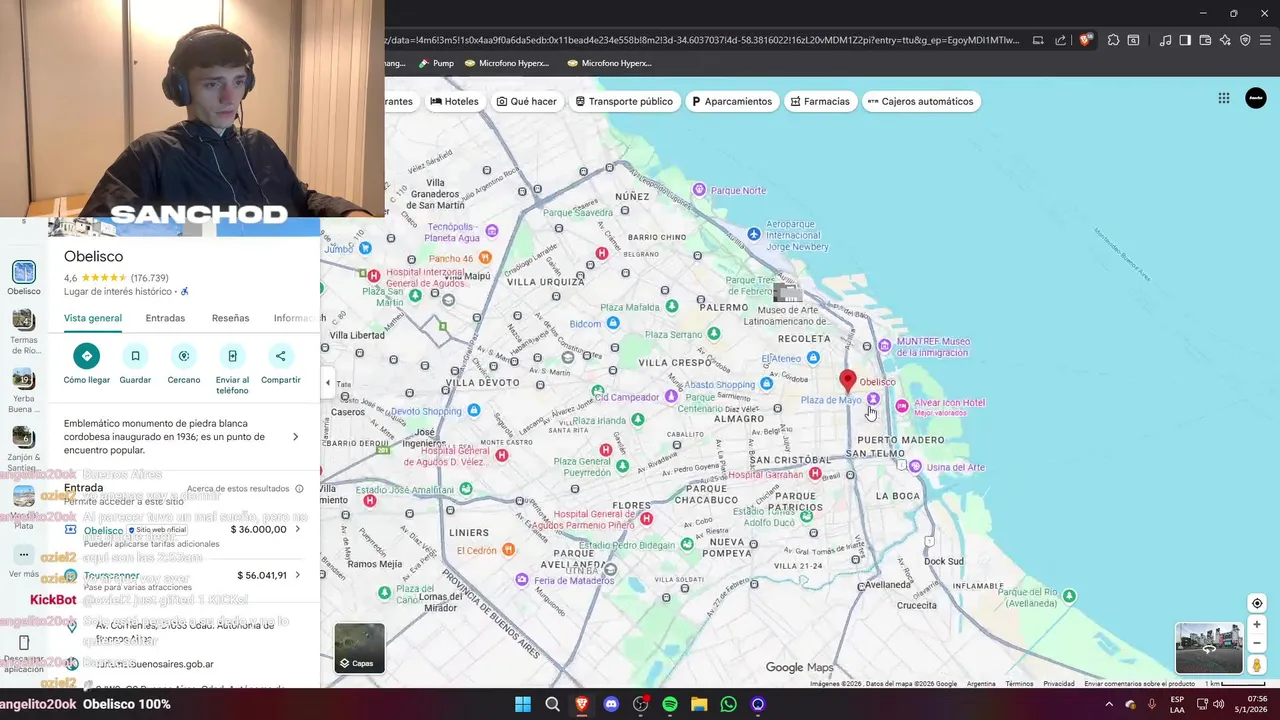Filter map by Farmacias chip
Image resolution: width=1280 pixels, height=720 pixels.
[x=820, y=101]
